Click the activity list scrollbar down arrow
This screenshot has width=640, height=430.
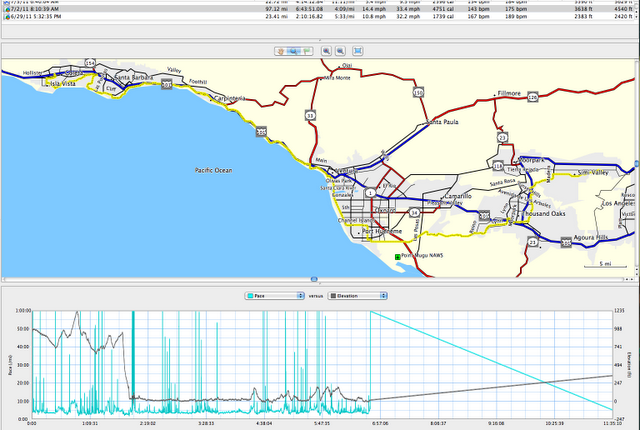coord(637,16)
